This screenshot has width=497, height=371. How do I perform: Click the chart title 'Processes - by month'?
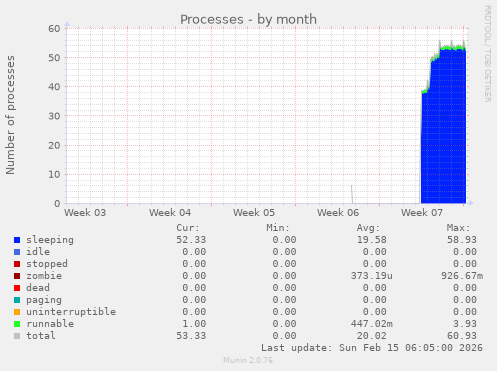coord(248,20)
